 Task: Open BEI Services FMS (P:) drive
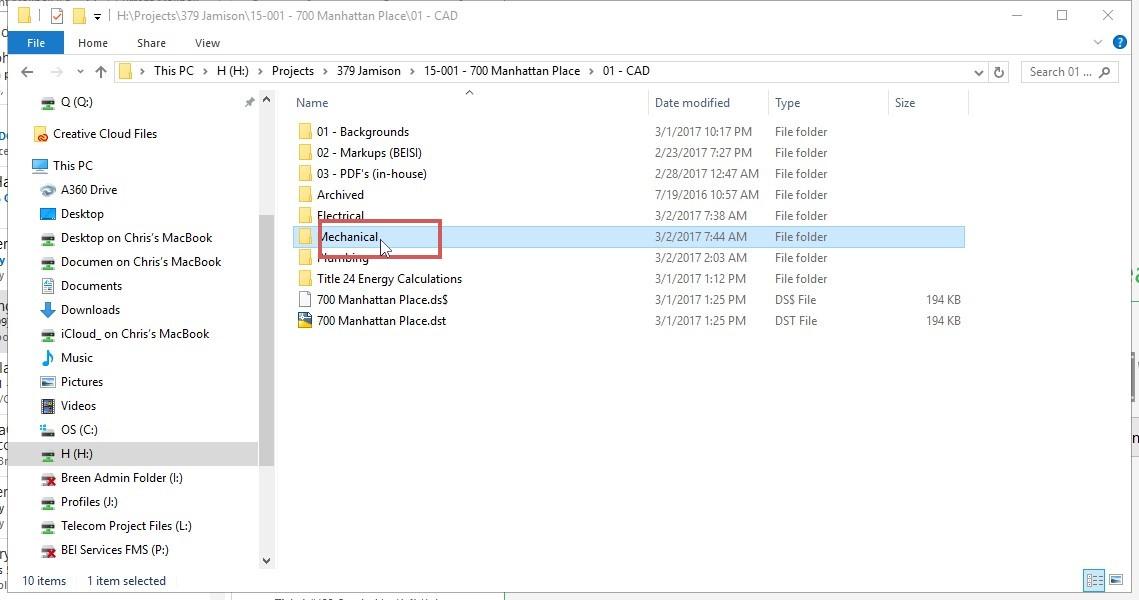pos(114,549)
